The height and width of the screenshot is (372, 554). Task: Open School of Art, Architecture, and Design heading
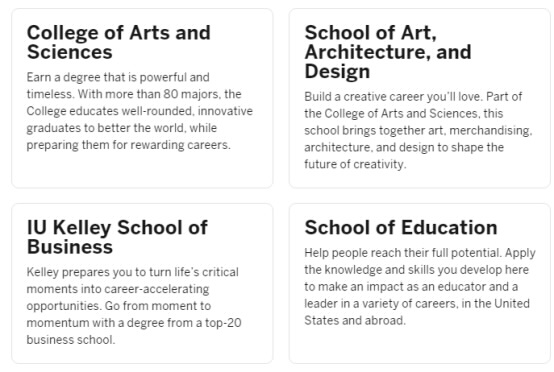[388, 52]
